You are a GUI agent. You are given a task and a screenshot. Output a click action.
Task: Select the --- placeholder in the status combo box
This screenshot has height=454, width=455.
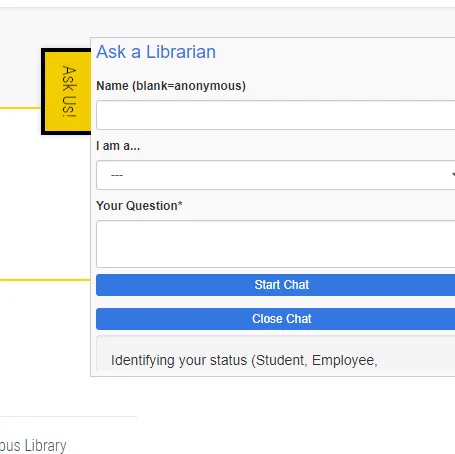(117, 175)
